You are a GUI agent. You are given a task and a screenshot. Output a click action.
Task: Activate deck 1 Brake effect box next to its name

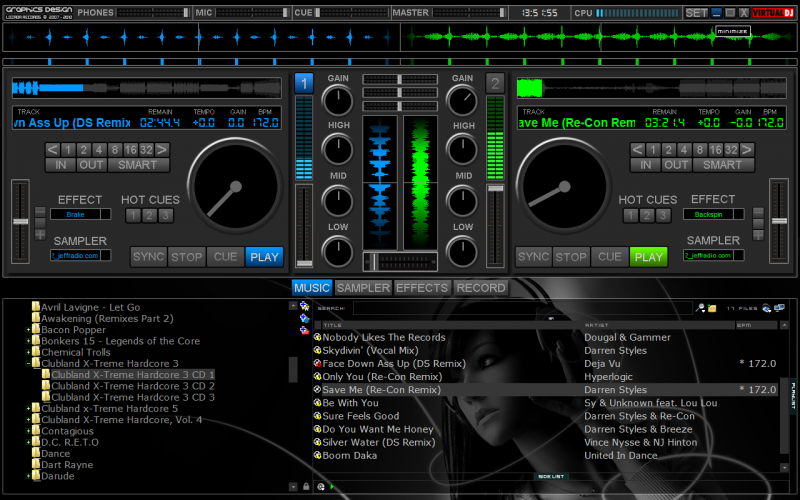(x=106, y=214)
